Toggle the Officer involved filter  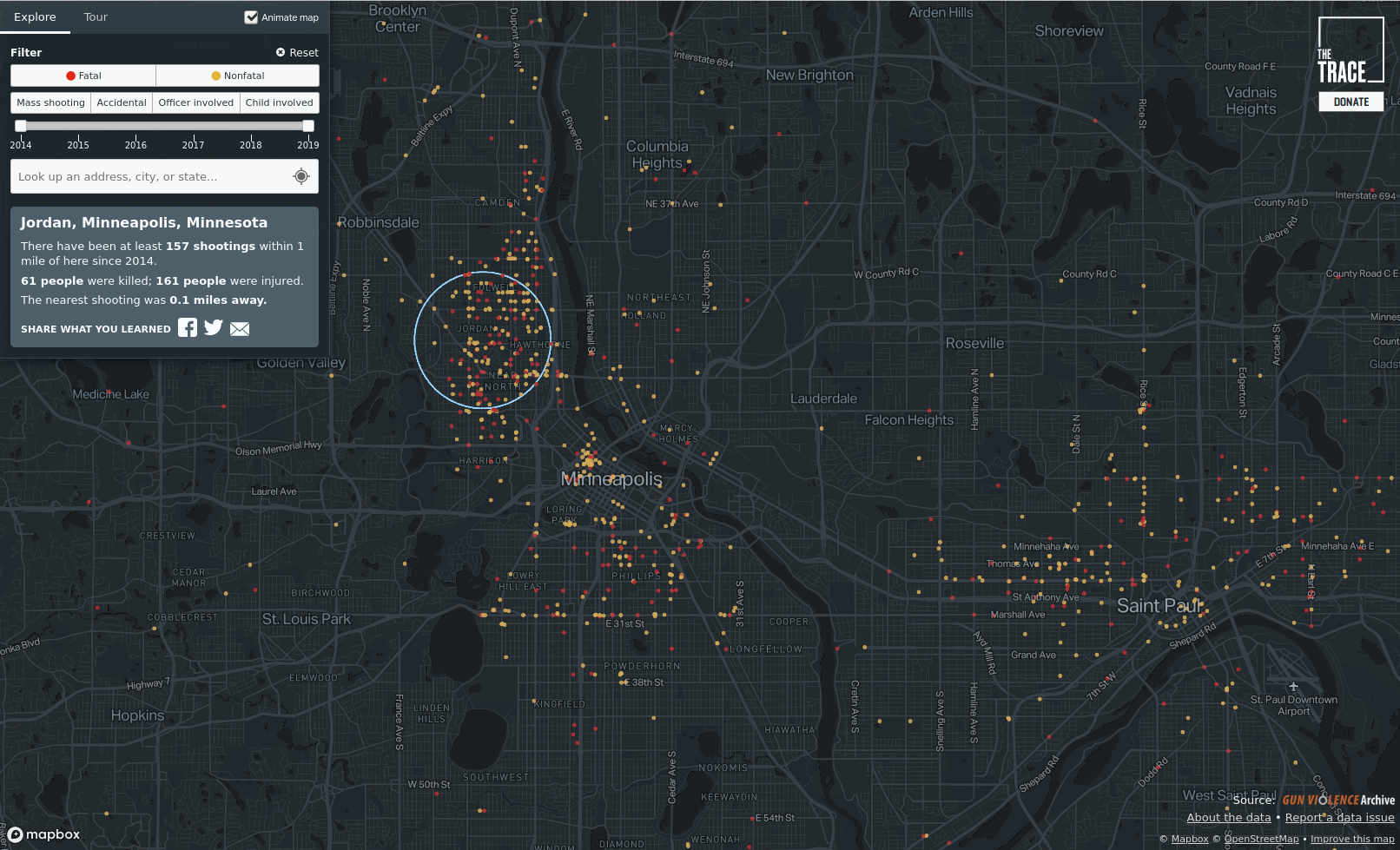click(x=196, y=102)
